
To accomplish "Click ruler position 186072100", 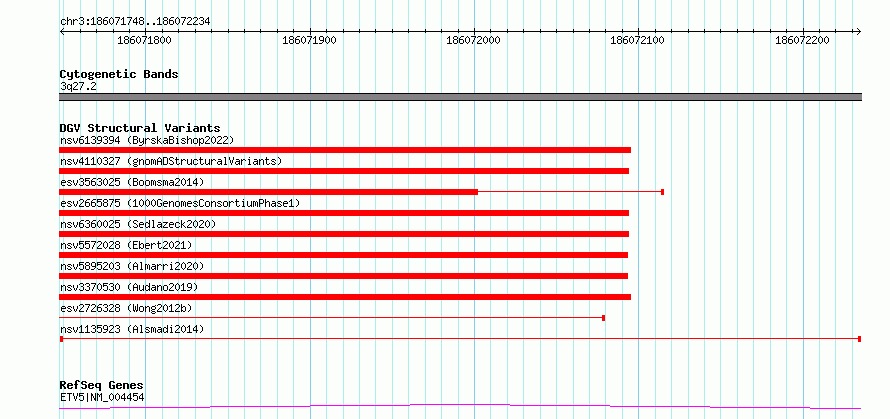I will coord(637,40).
